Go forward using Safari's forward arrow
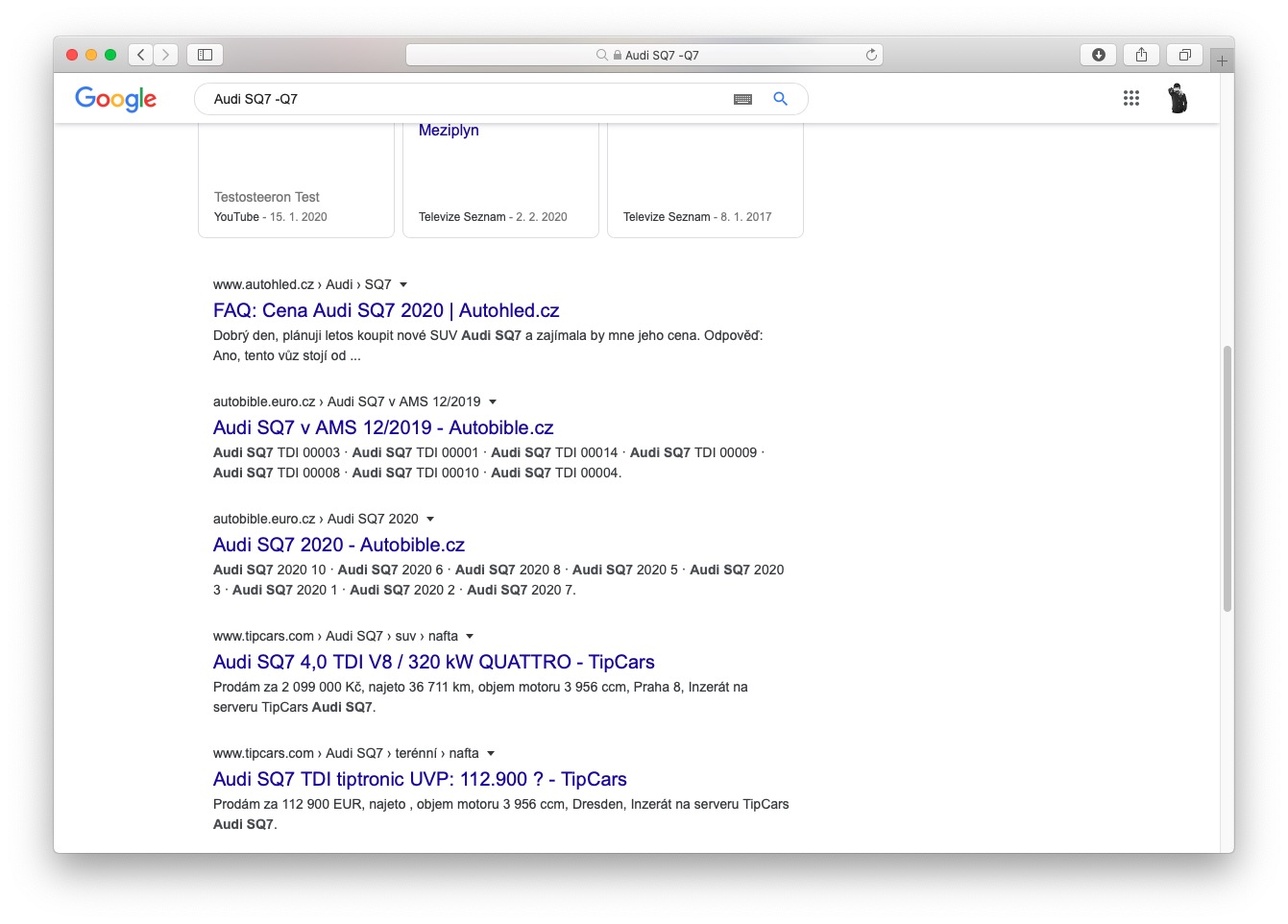This screenshot has height=924, width=1288. pos(166,55)
